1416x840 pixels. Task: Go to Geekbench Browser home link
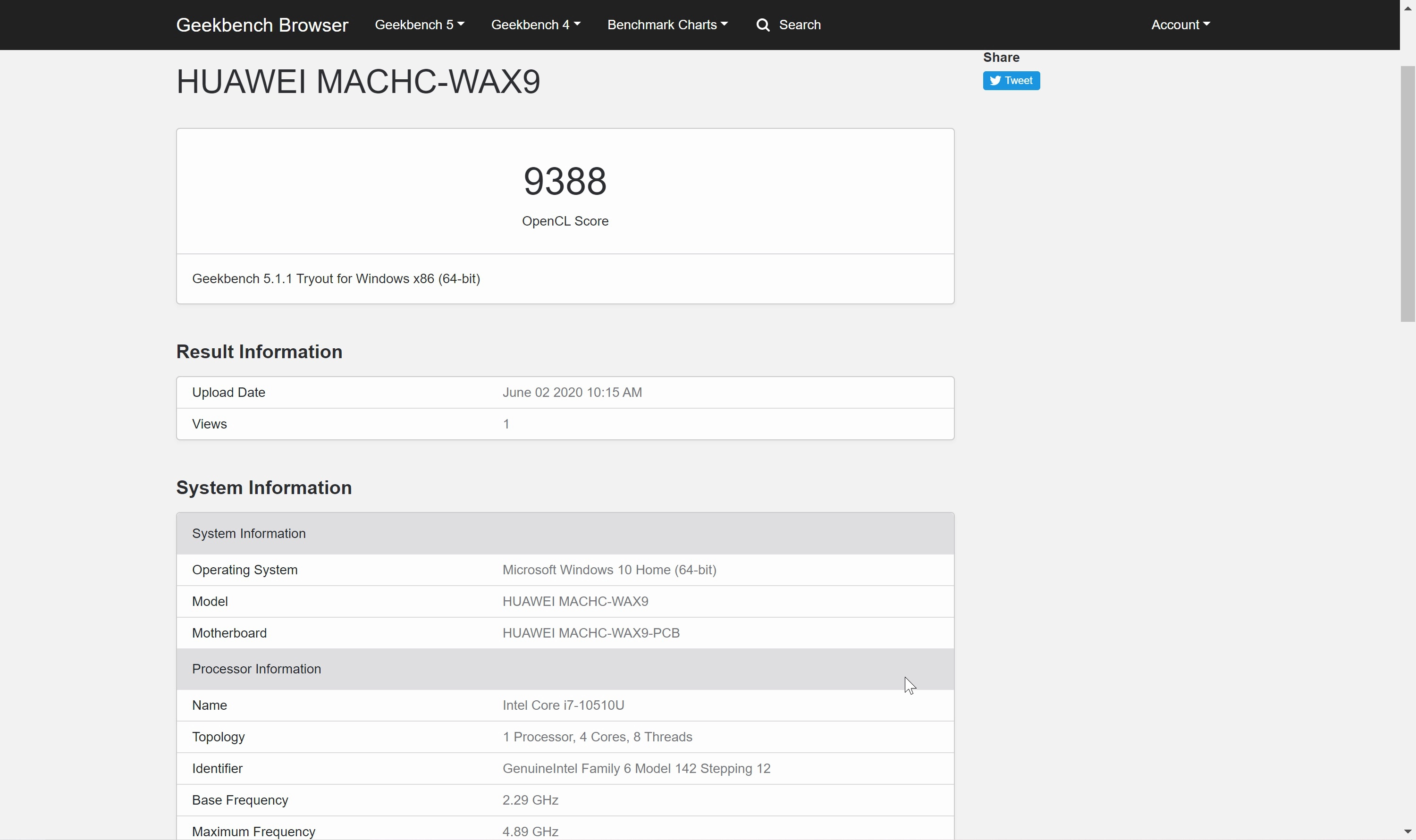click(x=262, y=25)
